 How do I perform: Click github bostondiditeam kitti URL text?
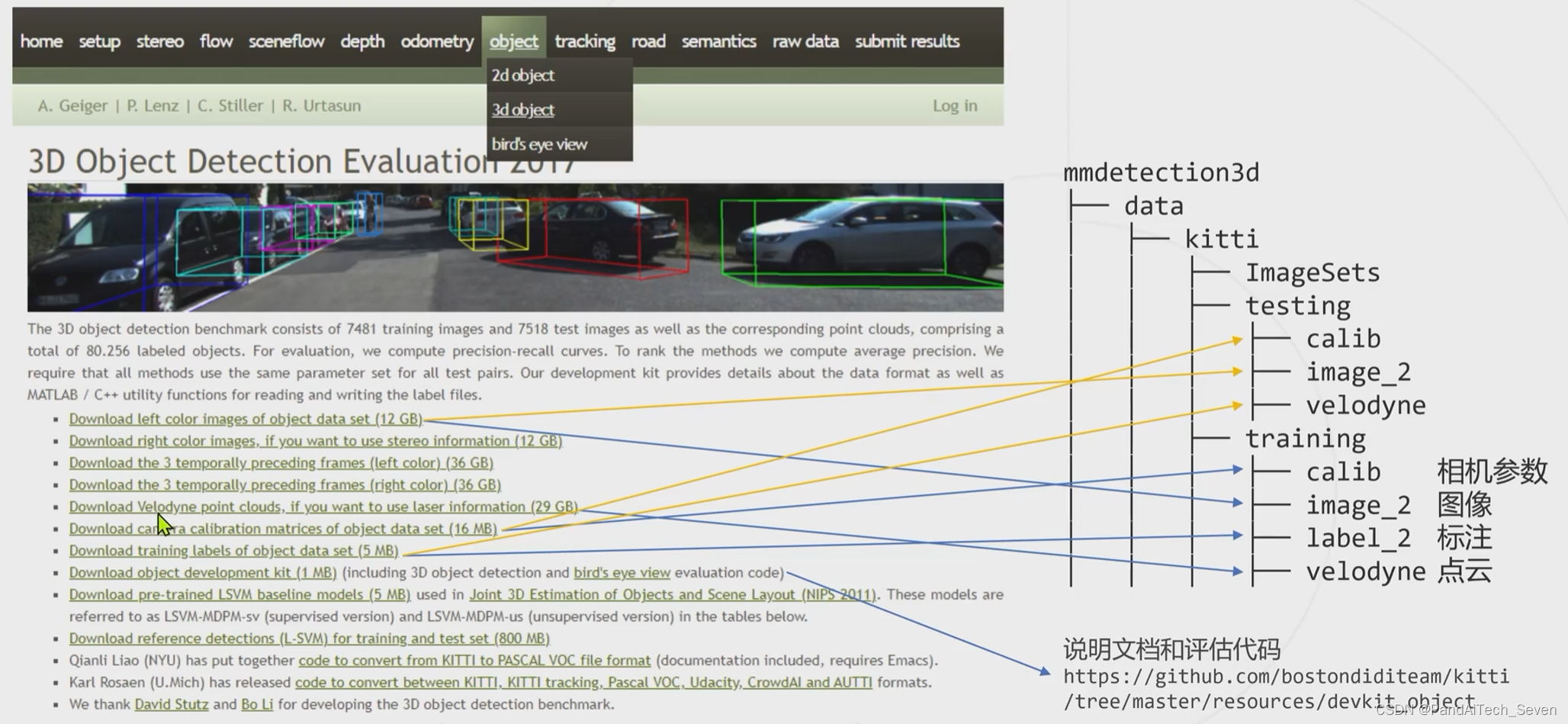coord(1286,689)
